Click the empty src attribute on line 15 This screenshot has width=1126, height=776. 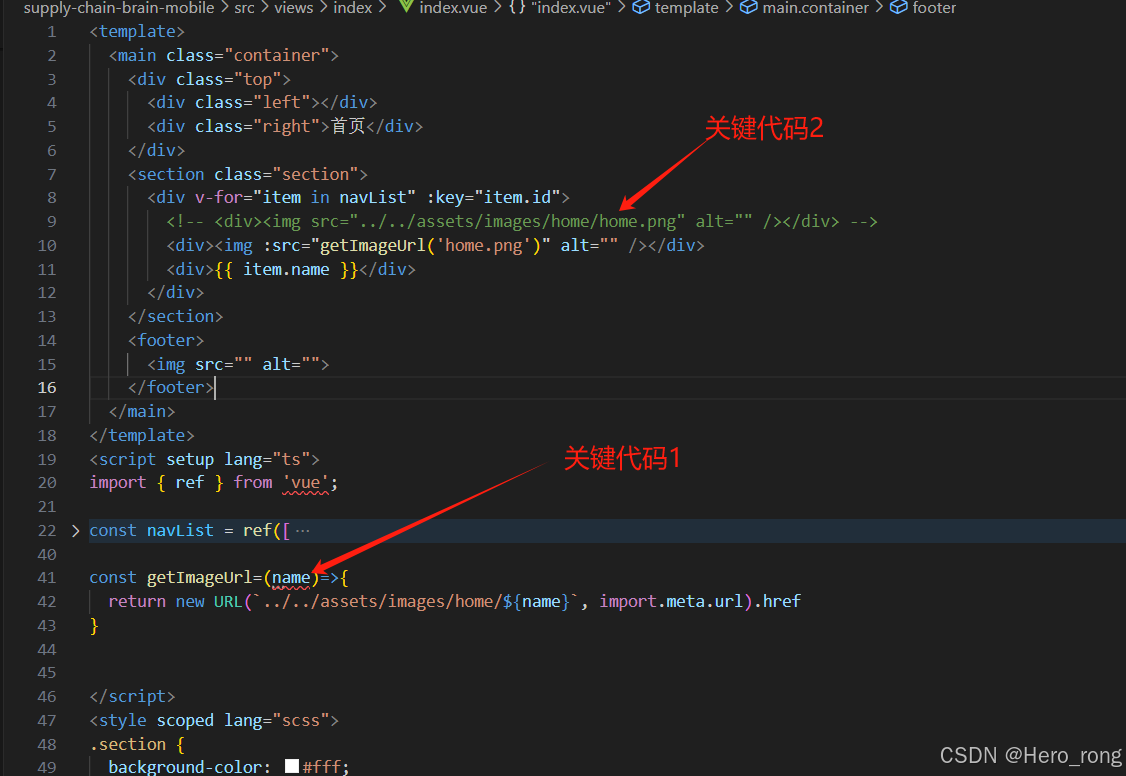click(223, 365)
